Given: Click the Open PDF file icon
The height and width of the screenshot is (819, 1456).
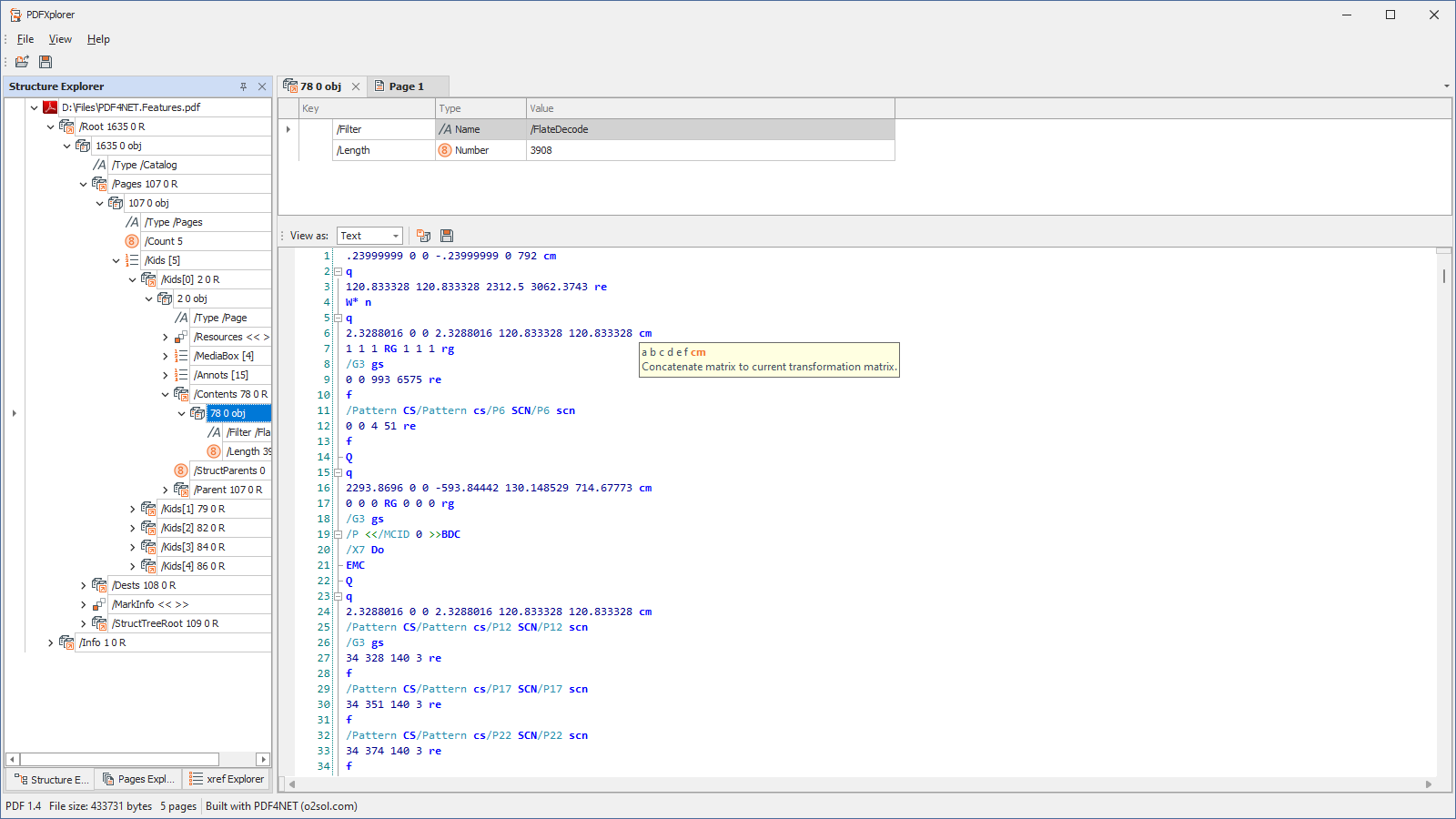Looking at the screenshot, I should tap(22, 61).
